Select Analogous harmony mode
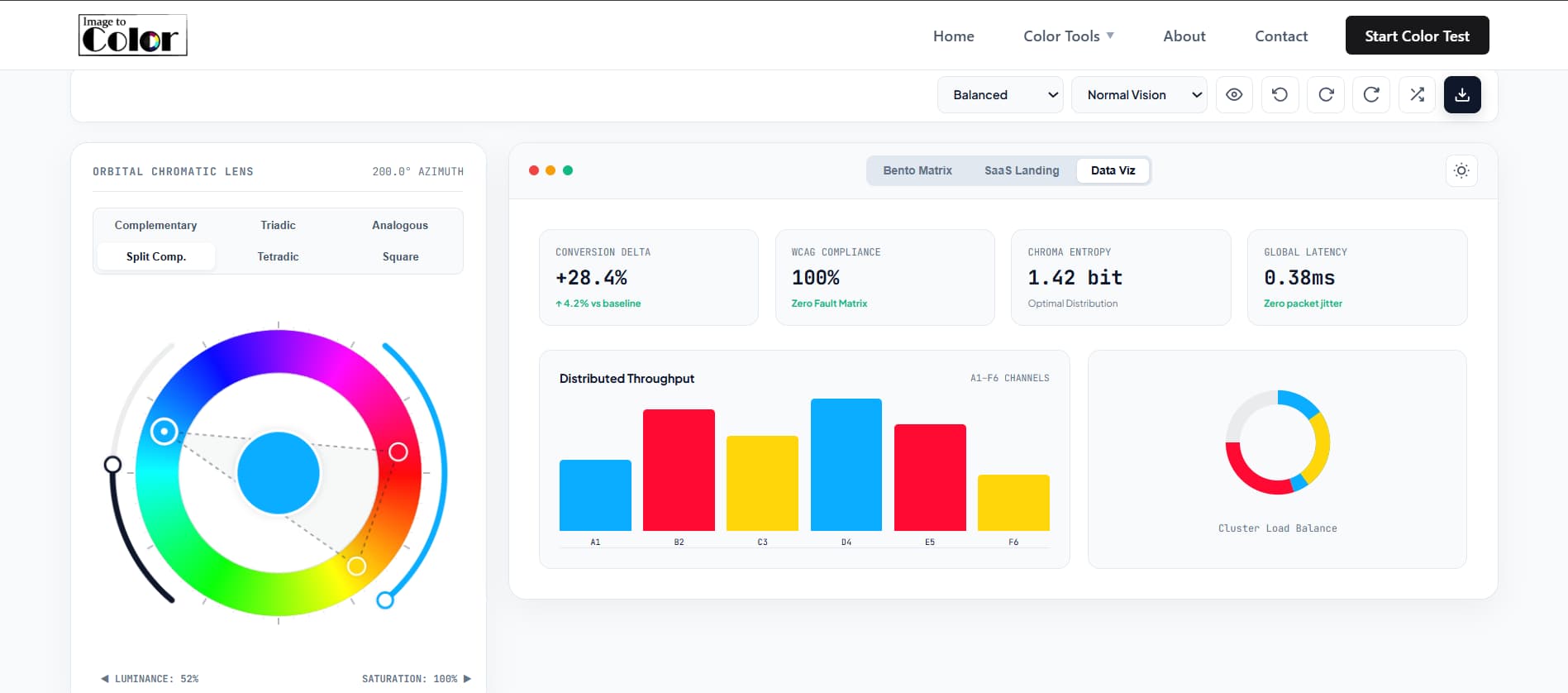 tap(400, 225)
